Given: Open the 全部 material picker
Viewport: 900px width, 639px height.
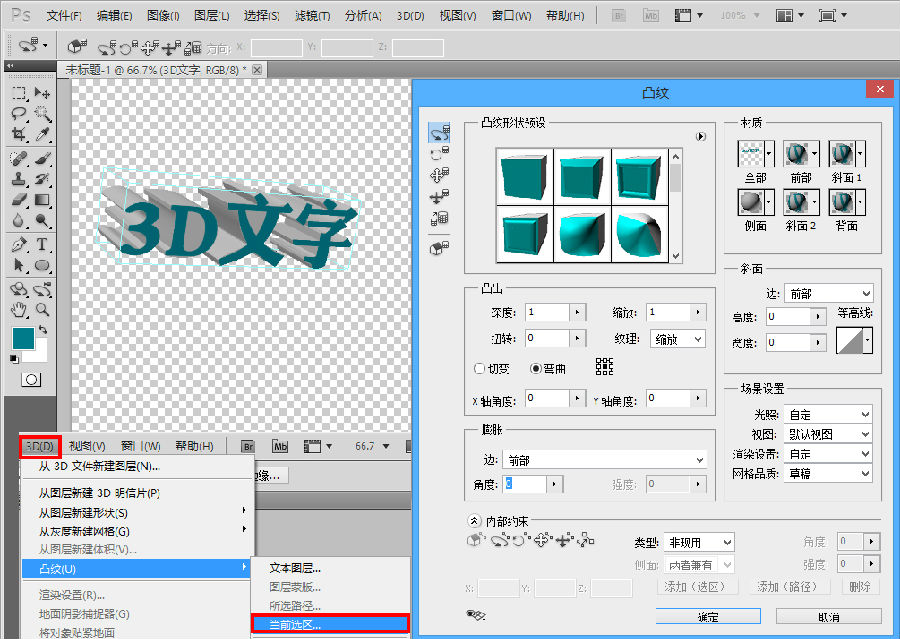Looking at the screenshot, I should coord(755,154).
